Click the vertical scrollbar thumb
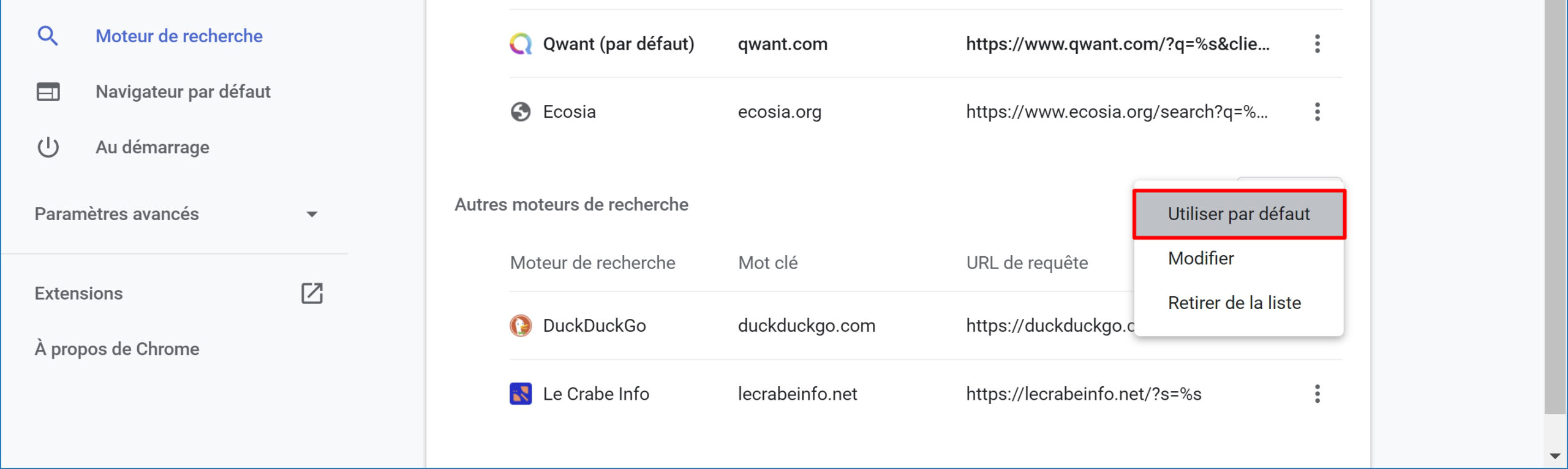The height and width of the screenshot is (469, 1568). coord(1555,207)
